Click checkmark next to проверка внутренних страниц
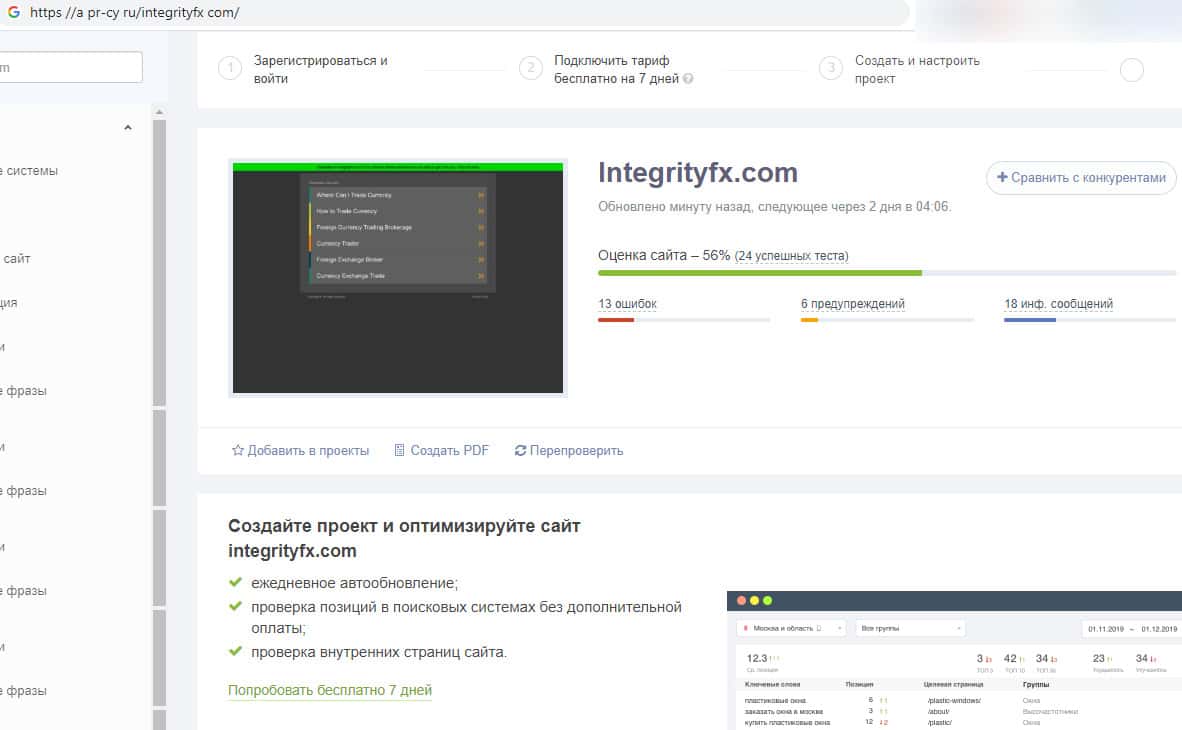Viewport: 1182px width, 730px height. (235, 651)
